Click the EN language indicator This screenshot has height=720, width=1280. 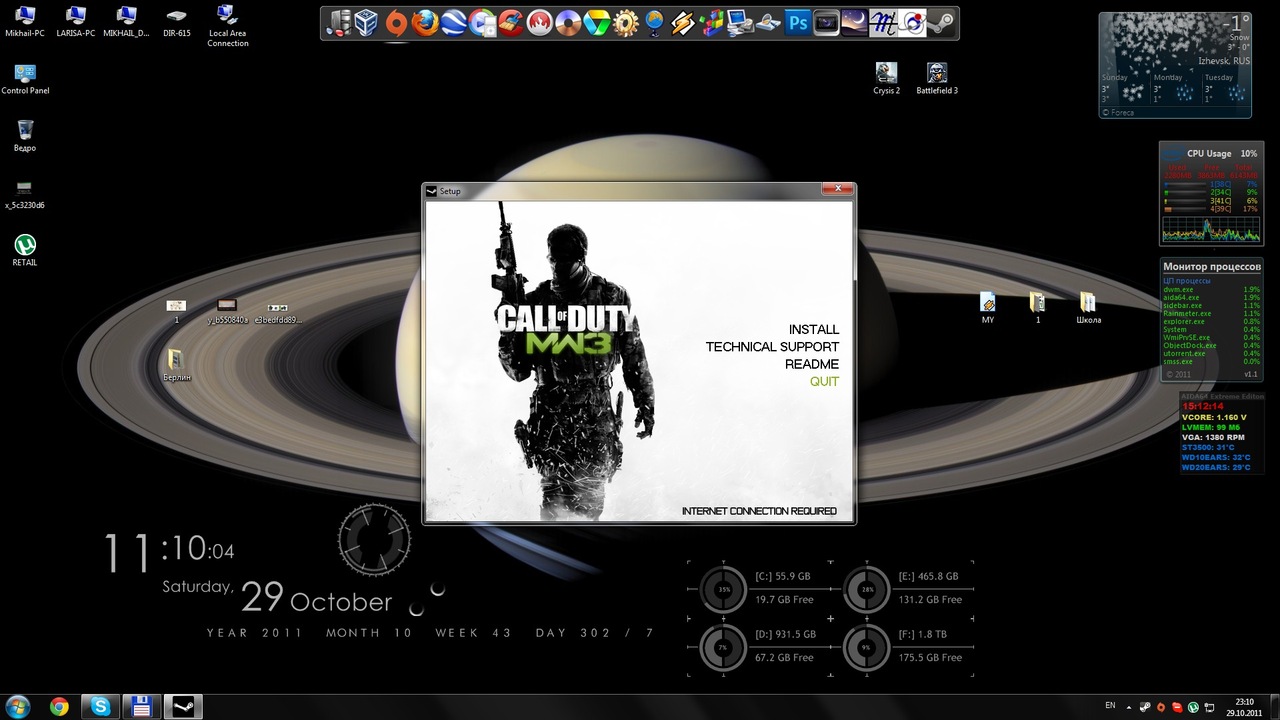(x=1110, y=705)
